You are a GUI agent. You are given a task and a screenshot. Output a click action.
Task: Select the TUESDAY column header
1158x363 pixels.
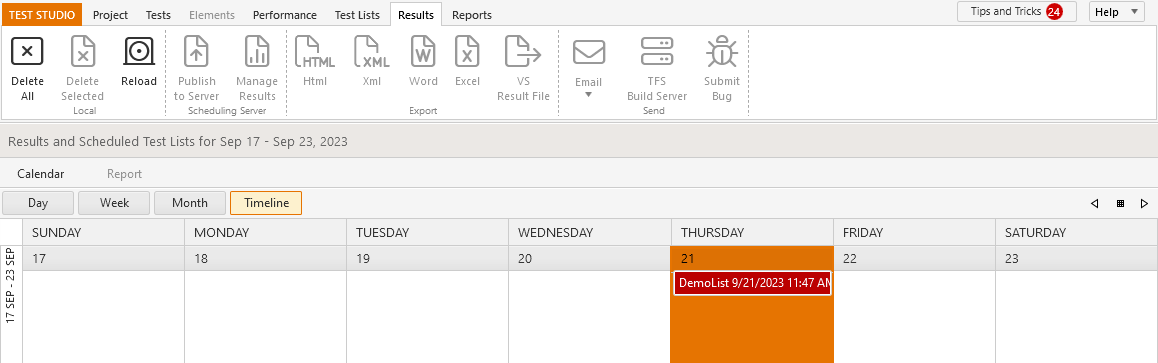[428, 232]
